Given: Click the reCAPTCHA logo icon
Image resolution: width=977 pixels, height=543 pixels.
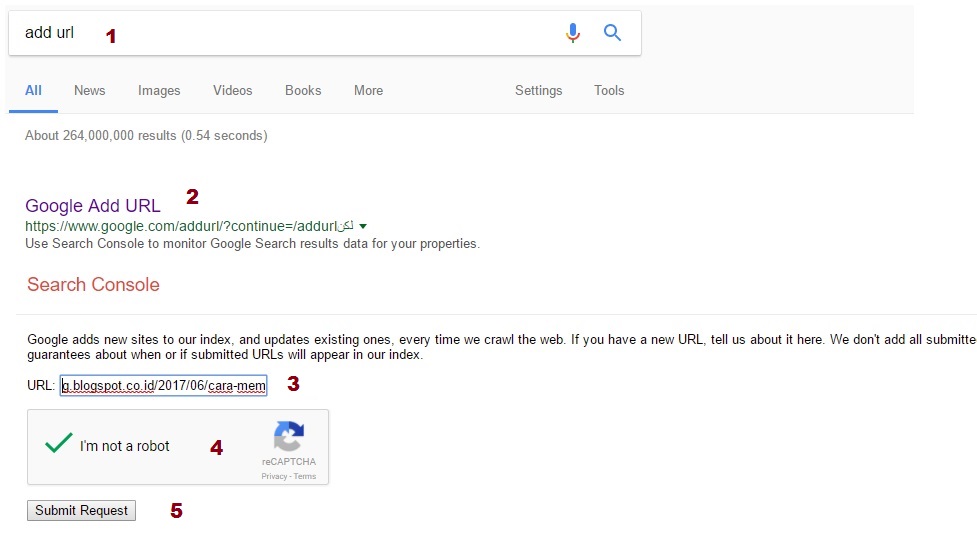Looking at the screenshot, I should (288, 436).
